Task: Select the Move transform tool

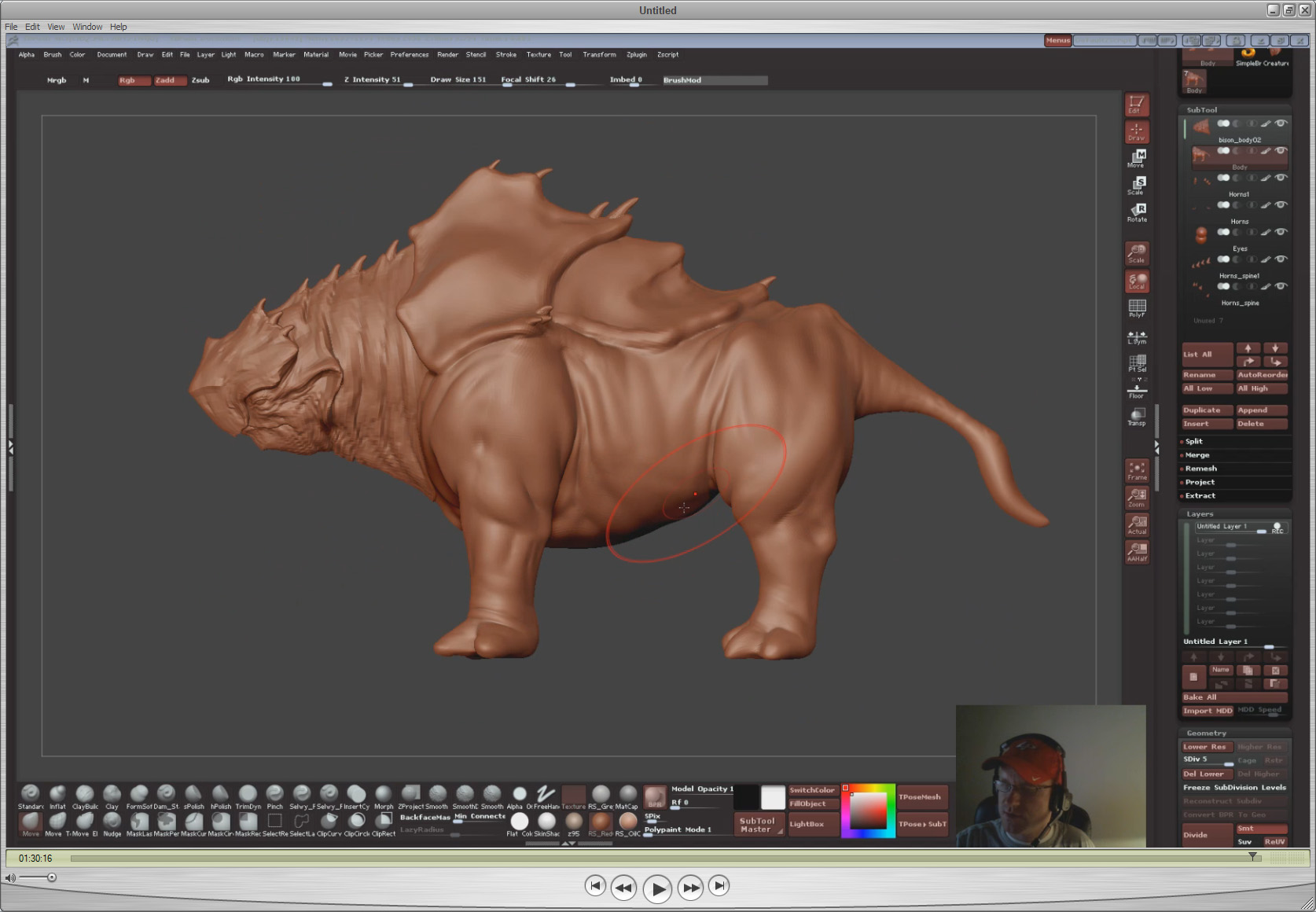Action: (1137, 158)
